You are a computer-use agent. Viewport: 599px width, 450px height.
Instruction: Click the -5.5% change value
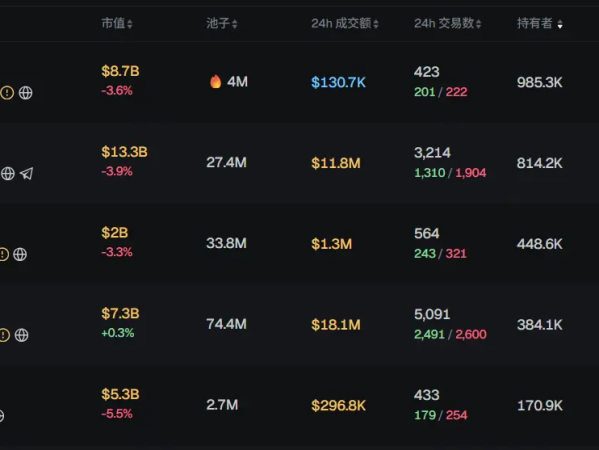click(x=117, y=414)
